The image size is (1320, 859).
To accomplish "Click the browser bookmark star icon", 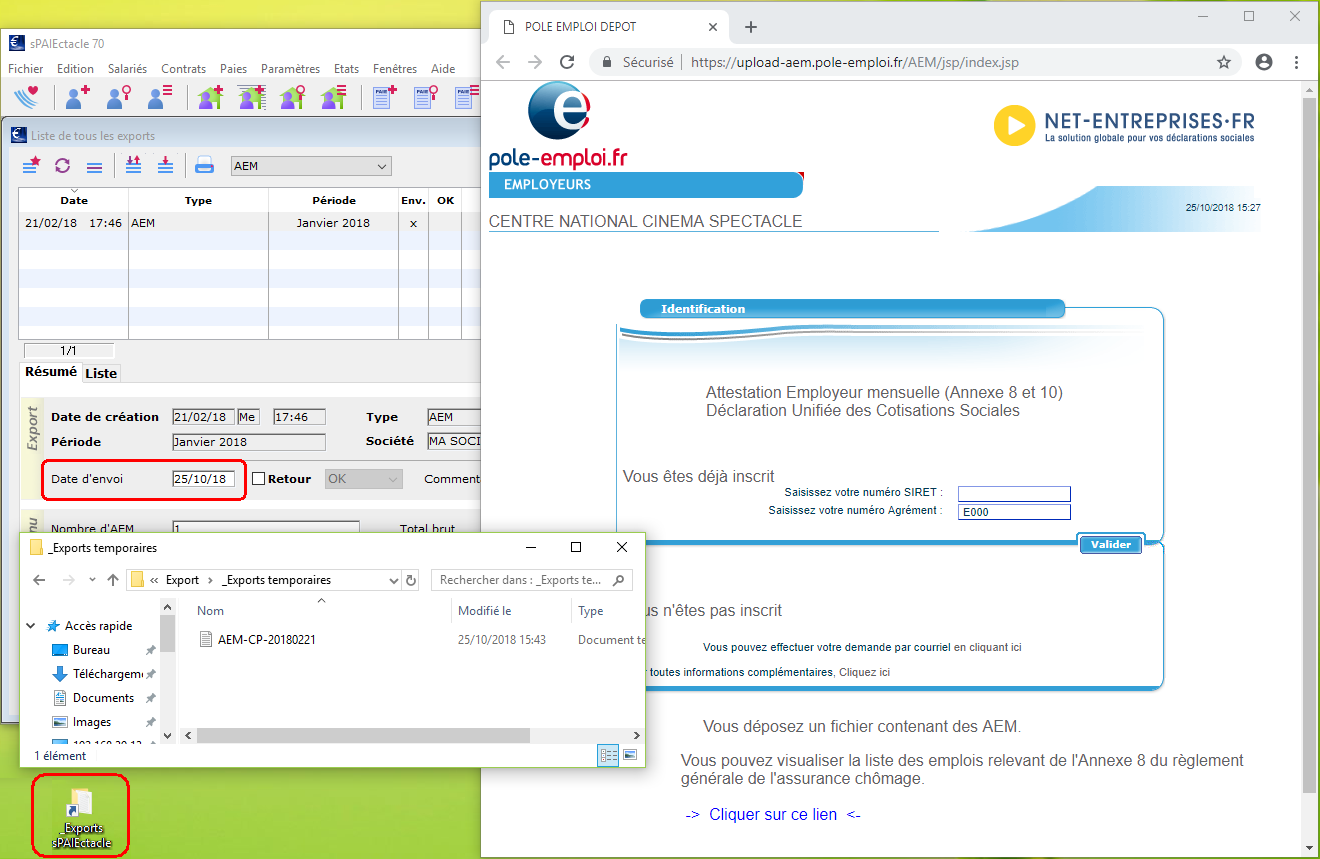I will tap(1224, 62).
